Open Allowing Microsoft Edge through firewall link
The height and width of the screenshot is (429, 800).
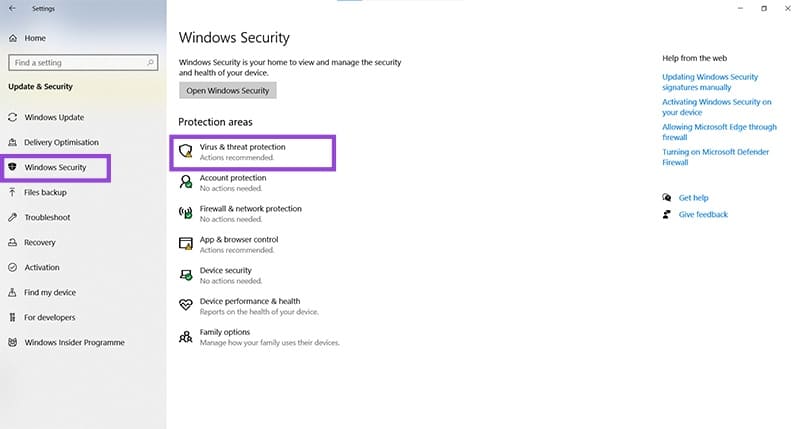click(719, 132)
